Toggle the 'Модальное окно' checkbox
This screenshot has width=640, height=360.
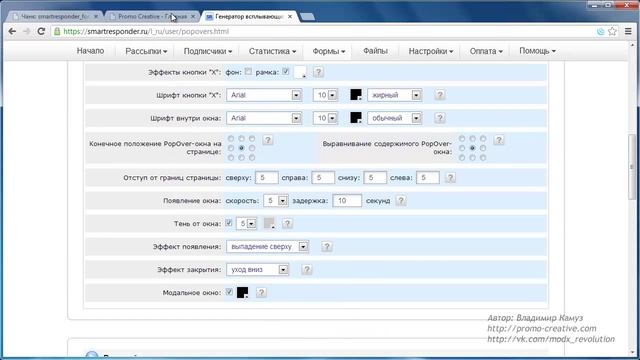229,292
